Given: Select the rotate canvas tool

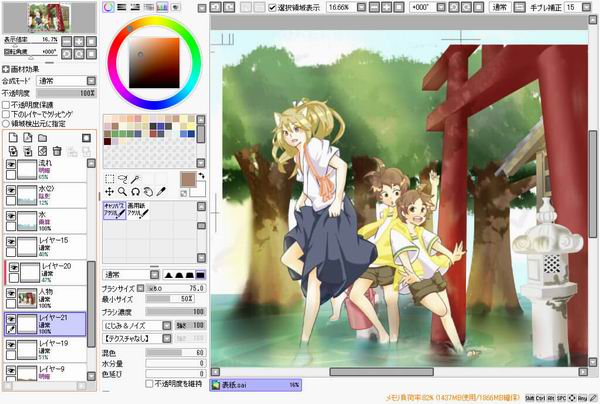Looking at the screenshot, I should click(135, 191).
